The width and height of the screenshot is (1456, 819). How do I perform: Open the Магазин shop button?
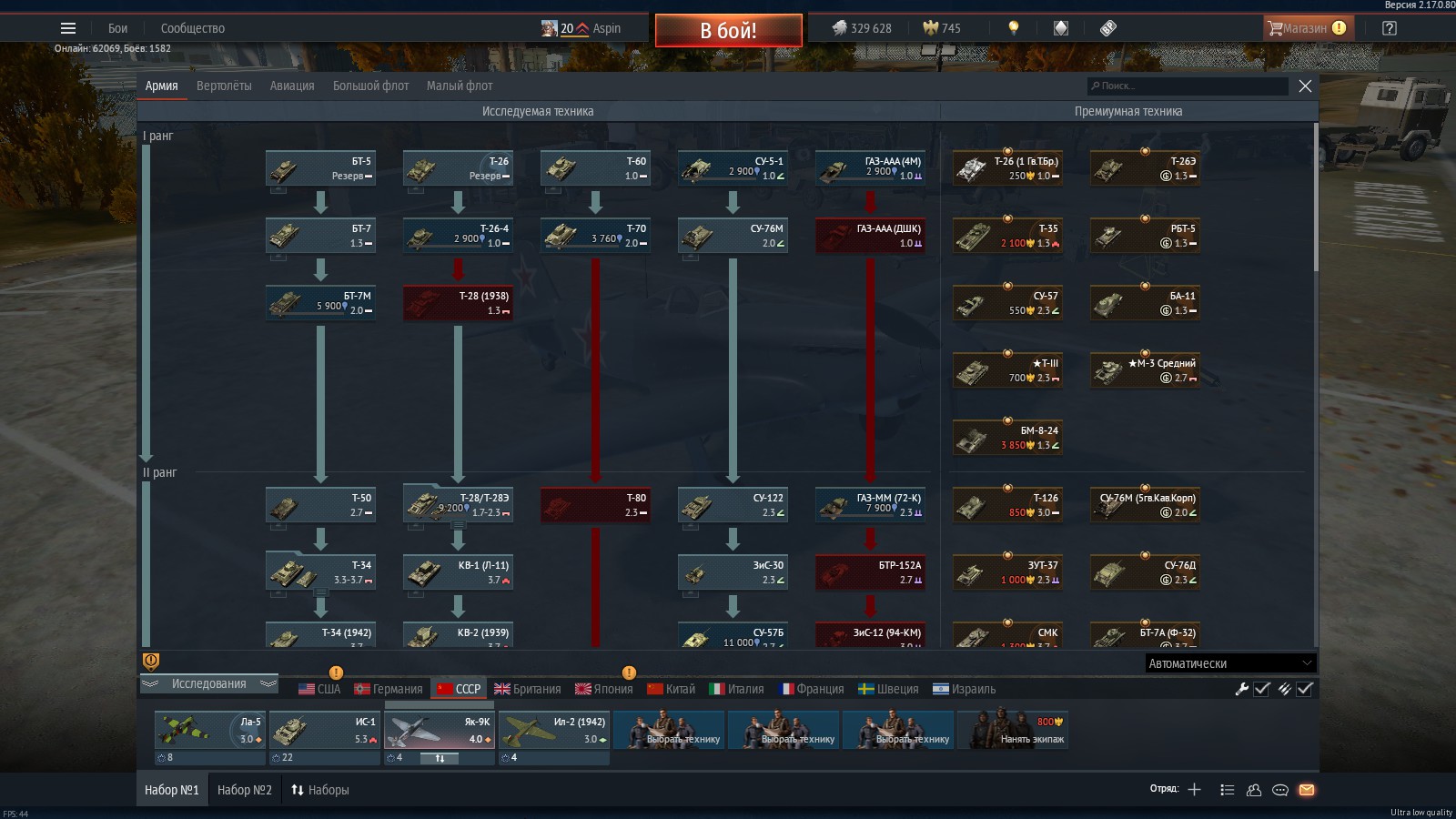pos(1308,28)
